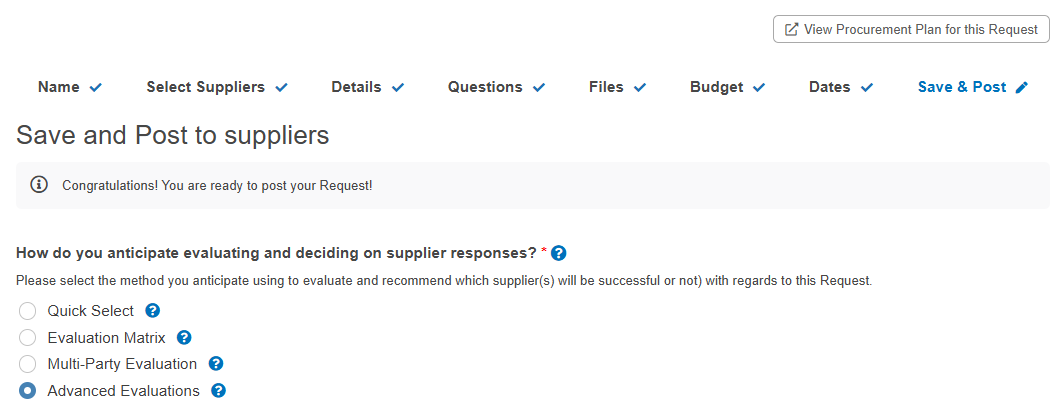
Task: Click the help icon after the evaluation question
Action: point(558,253)
